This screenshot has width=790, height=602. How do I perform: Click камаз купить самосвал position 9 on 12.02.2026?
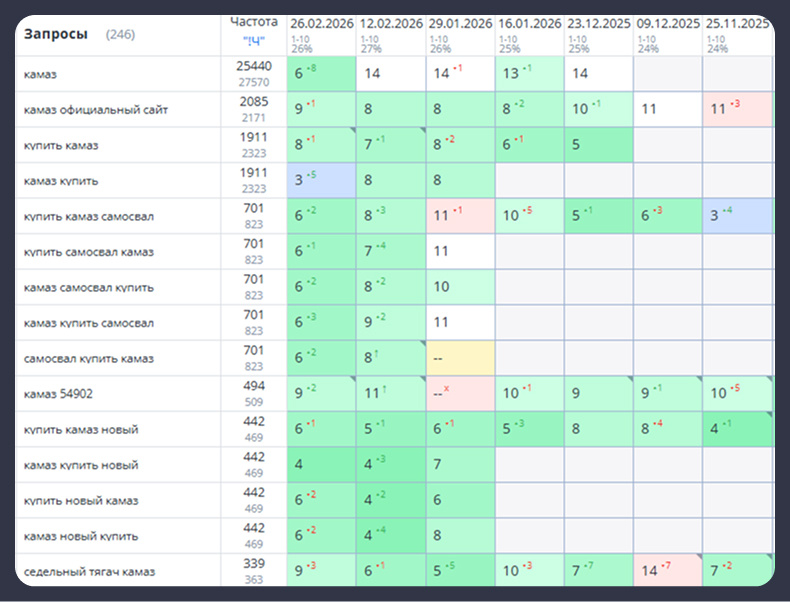(391, 322)
